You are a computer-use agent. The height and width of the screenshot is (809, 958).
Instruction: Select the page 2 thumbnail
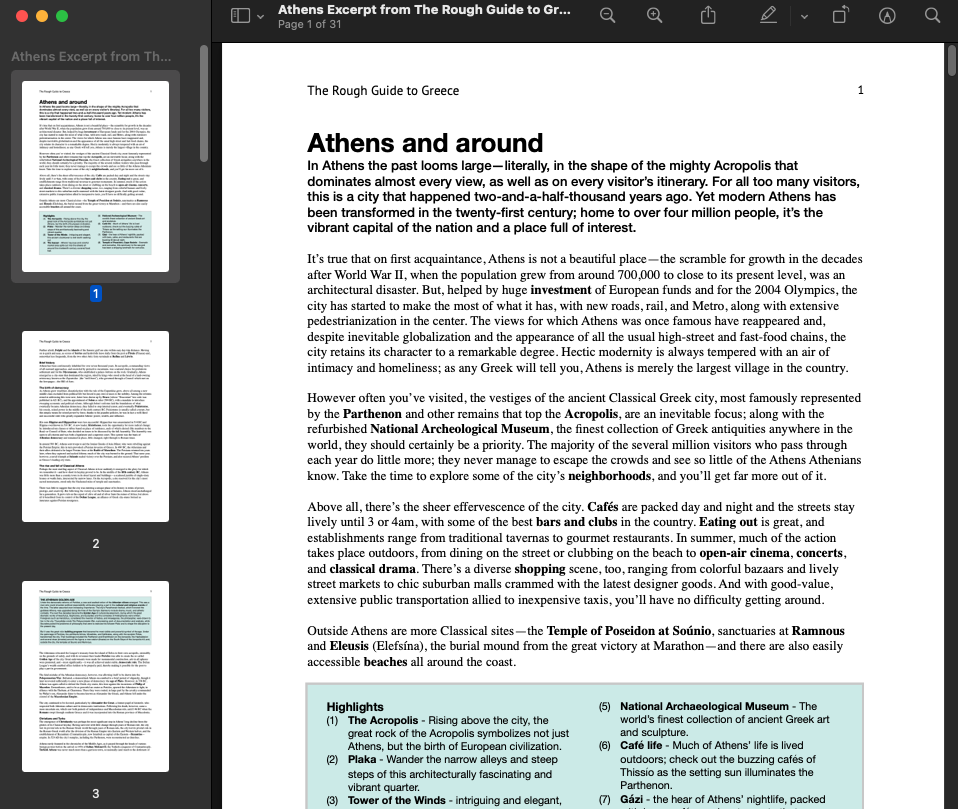(x=95, y=426)
